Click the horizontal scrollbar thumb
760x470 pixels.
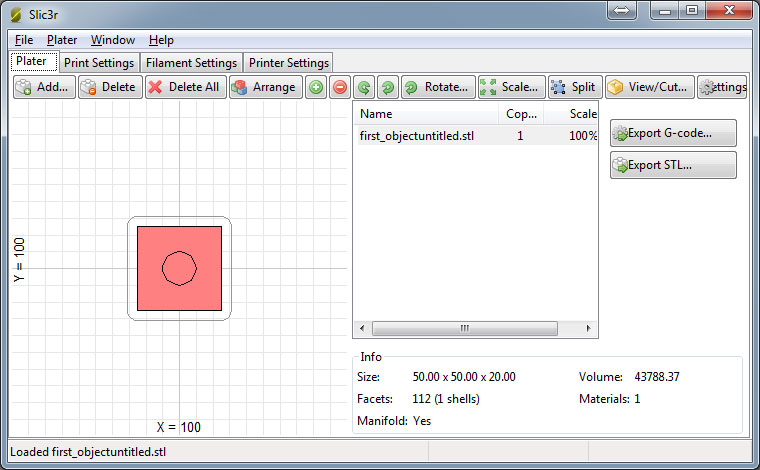click(464, 328)
